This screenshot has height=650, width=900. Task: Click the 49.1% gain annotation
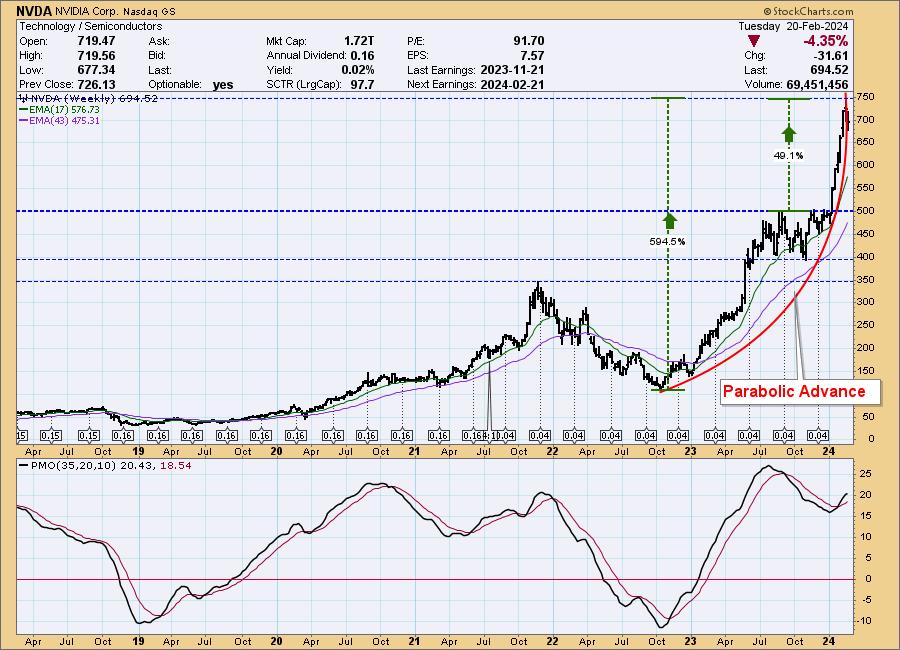789,156
